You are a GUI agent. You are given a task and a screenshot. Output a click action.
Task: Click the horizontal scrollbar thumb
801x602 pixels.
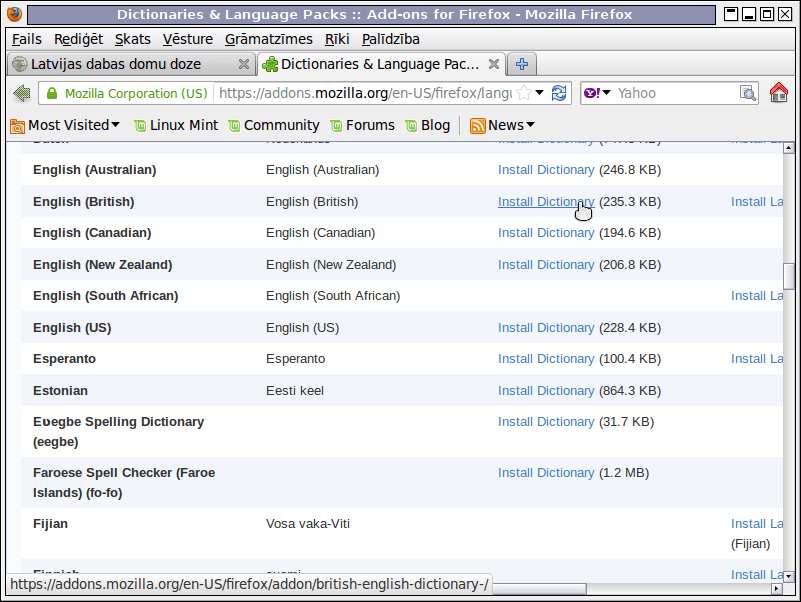538,589
